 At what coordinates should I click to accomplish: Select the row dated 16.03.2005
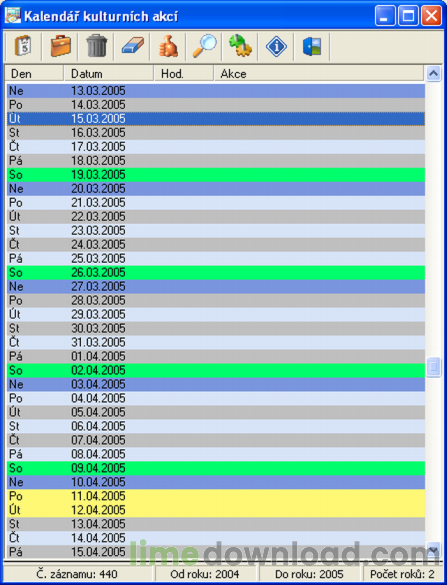point(216,133)
